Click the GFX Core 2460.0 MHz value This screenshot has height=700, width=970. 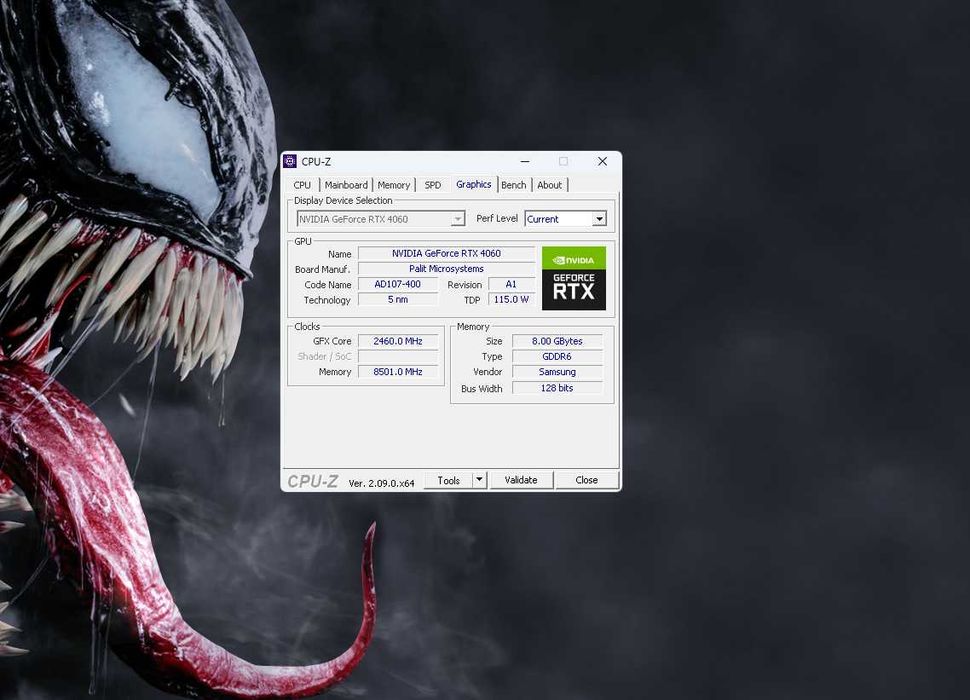(x=398, y=341)
